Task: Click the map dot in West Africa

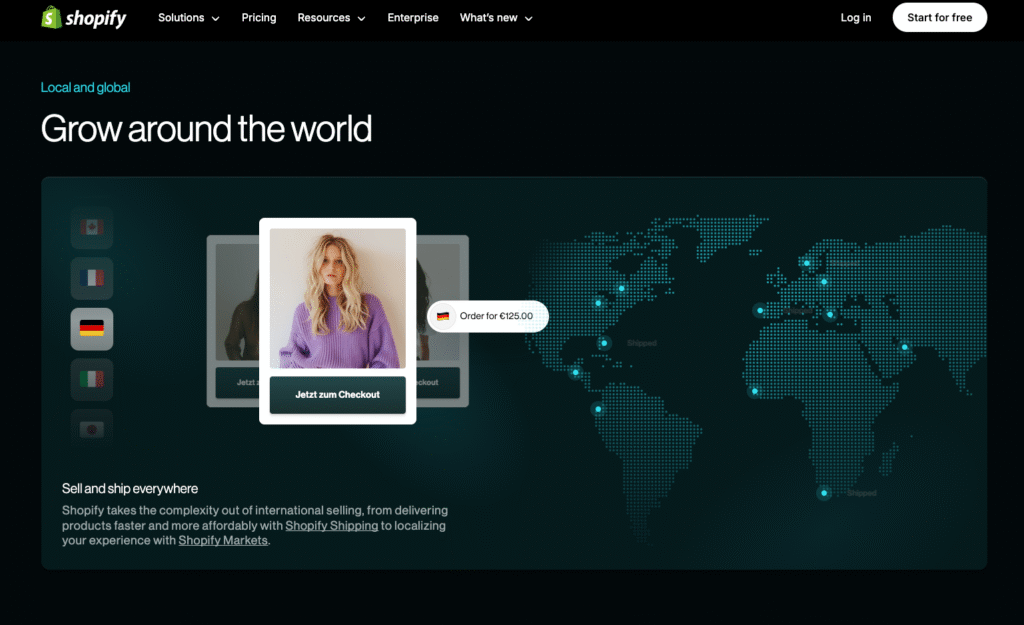Action: (x=755, y=391)
